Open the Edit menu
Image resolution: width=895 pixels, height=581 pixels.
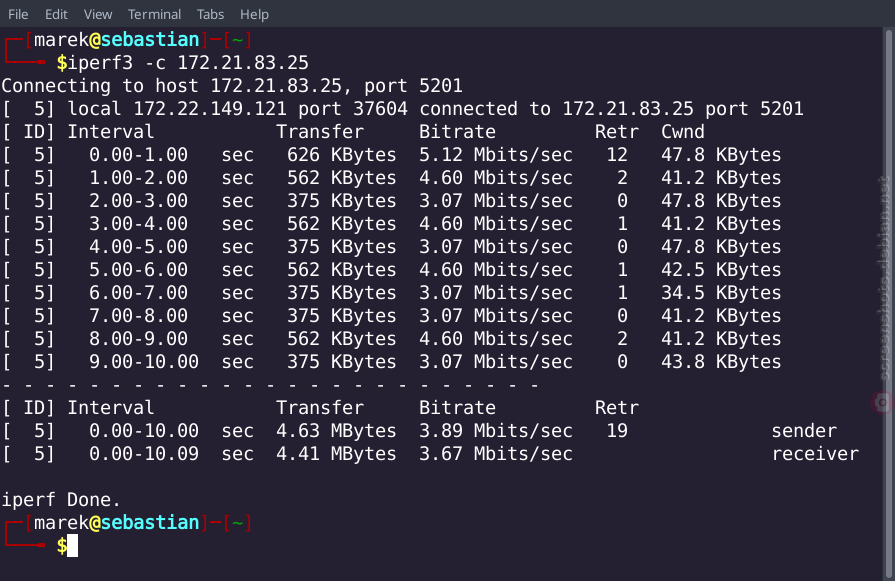[56, 14]
